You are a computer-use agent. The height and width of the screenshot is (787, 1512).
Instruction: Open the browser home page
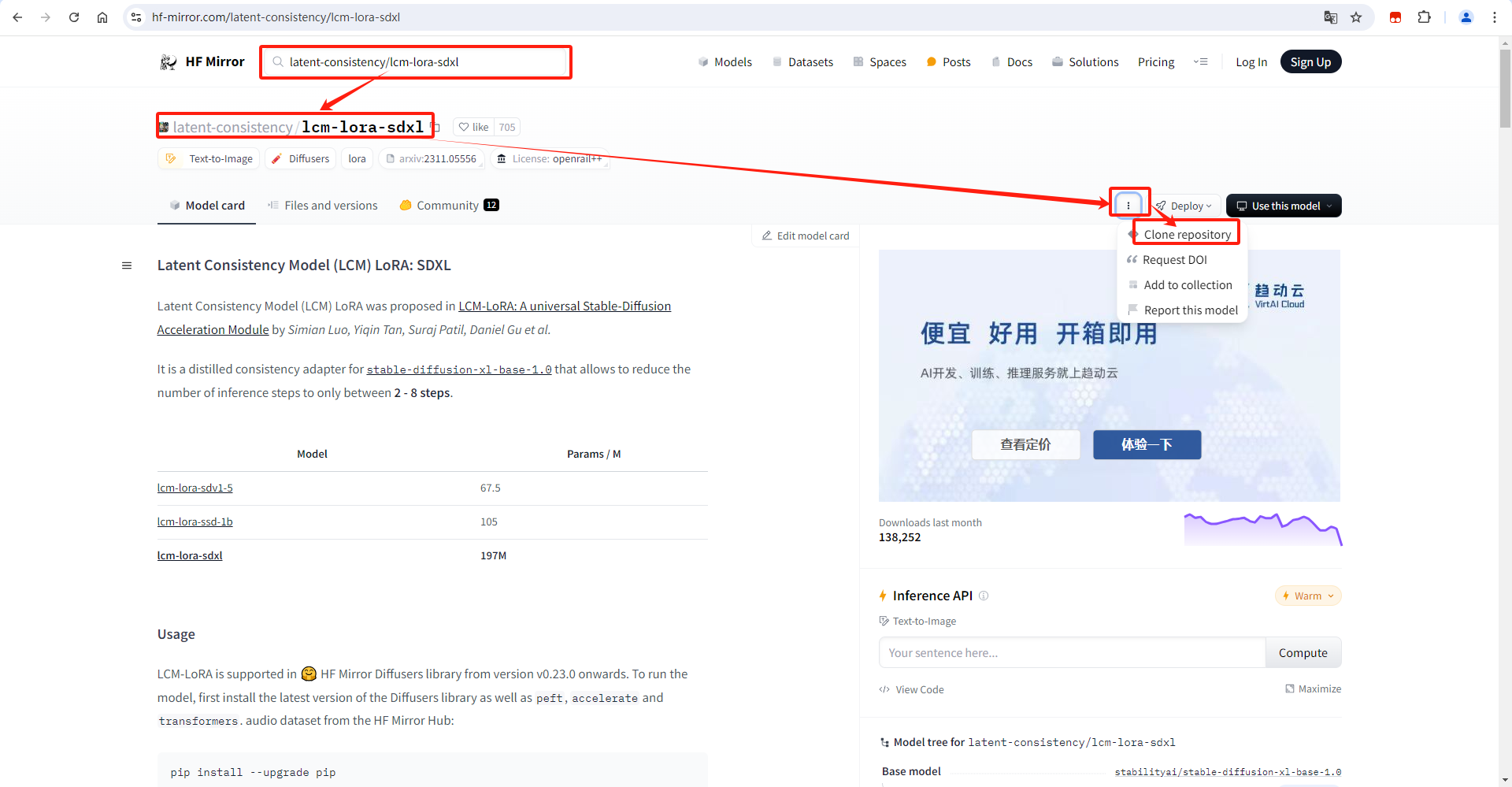pyautogui.click(x=102, y=17)
